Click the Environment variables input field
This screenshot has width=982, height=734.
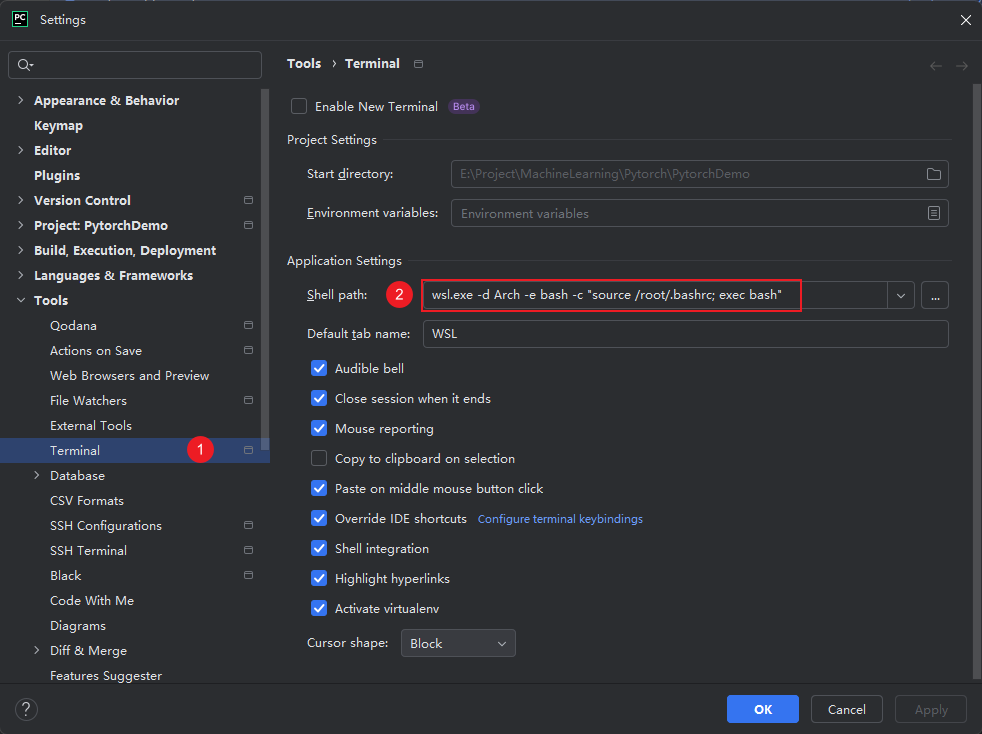tap(700, 214)
